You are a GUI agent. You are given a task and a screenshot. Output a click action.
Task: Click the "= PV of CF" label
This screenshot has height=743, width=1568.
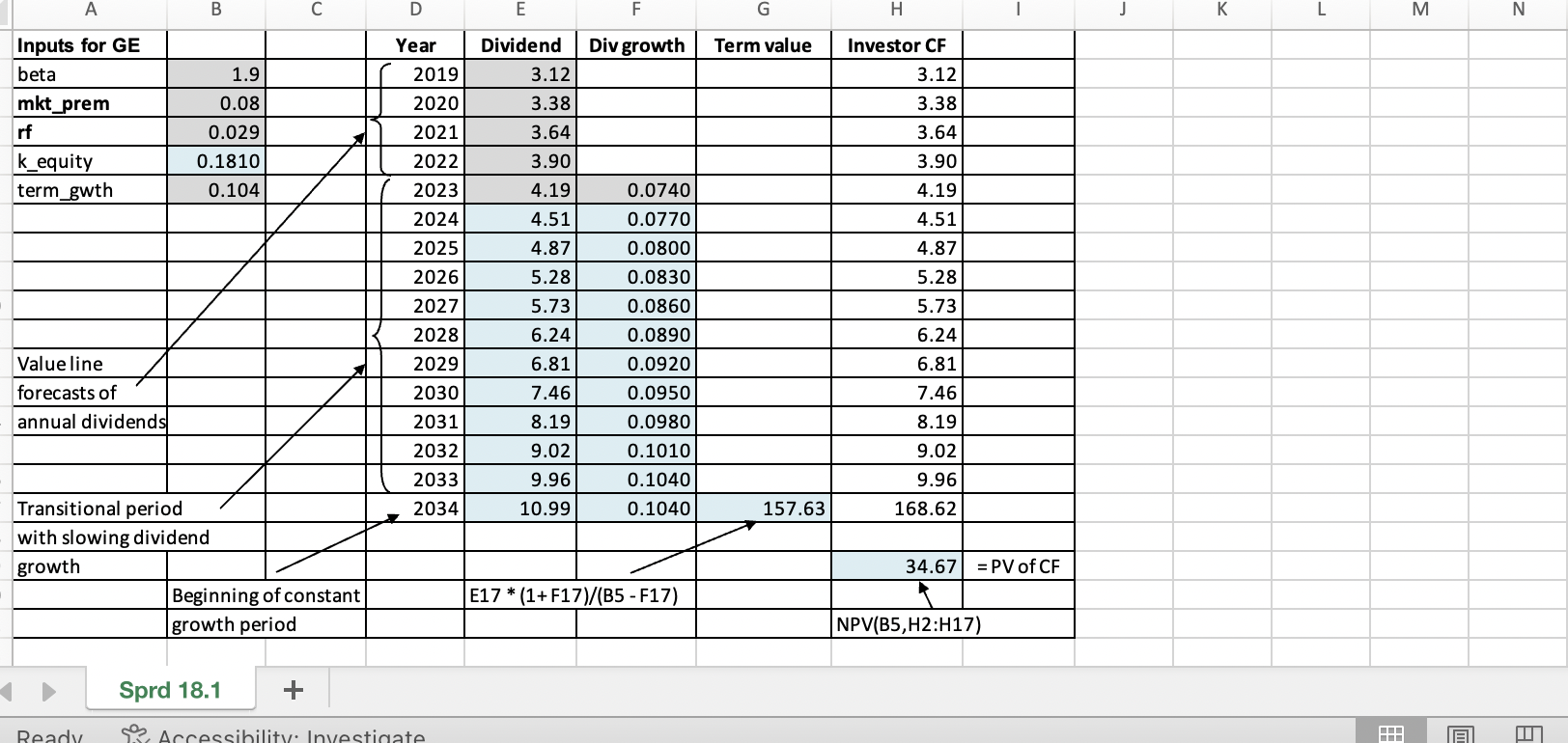(x=1018, y=566)
